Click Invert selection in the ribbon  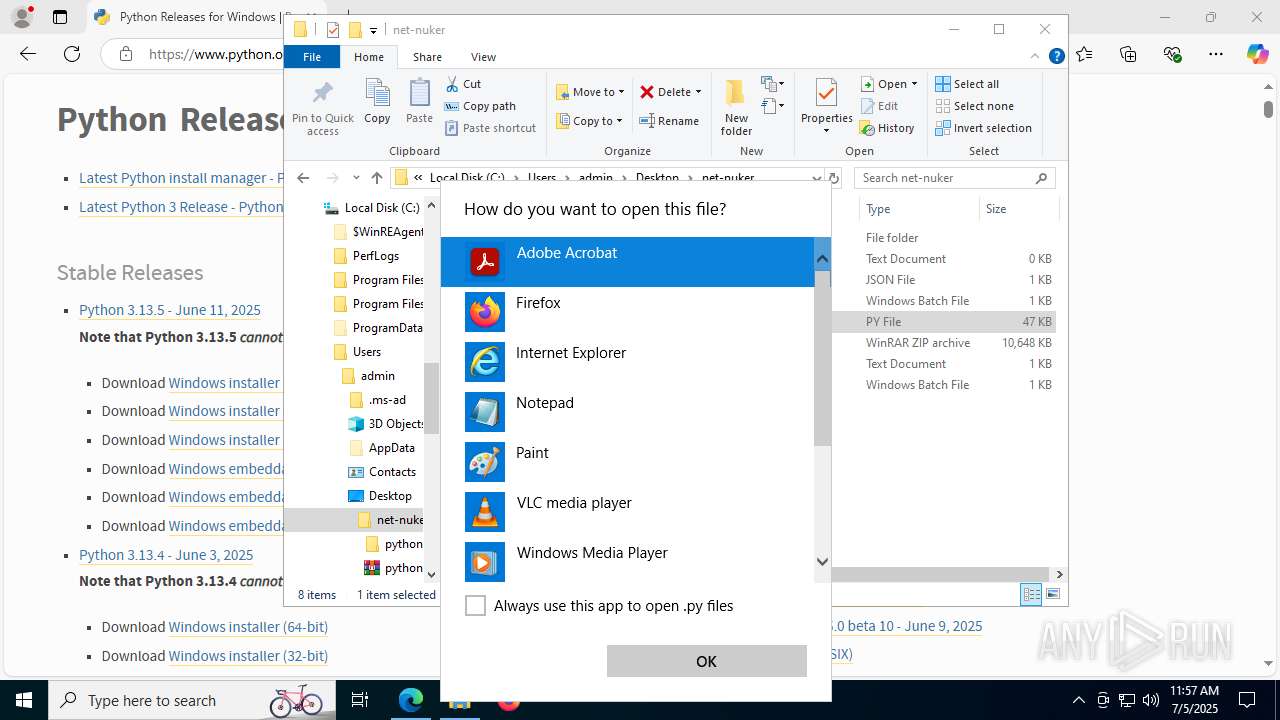pos(983,128)
